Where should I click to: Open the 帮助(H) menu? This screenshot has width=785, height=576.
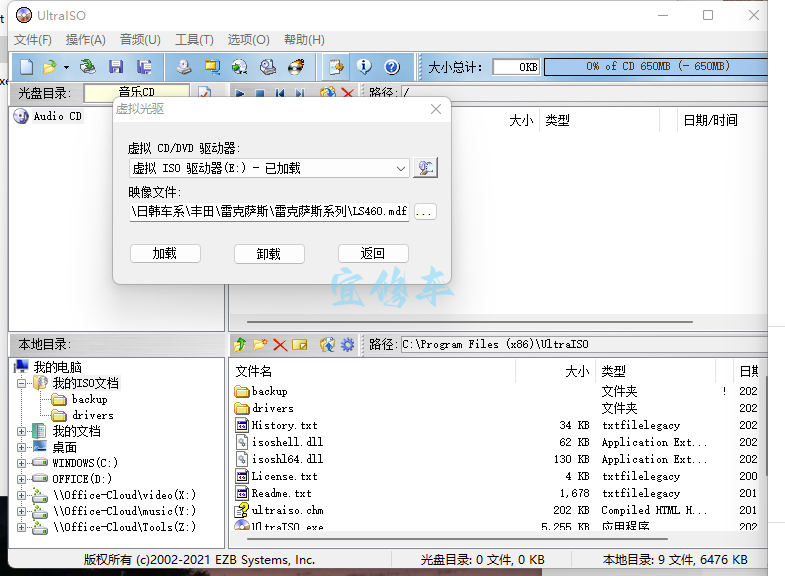point(304,40)
